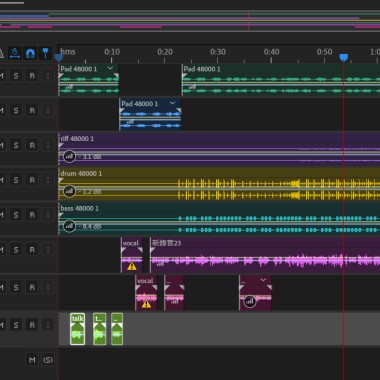Toggle global clip stretching stopwatch icon

coord(14,53)
